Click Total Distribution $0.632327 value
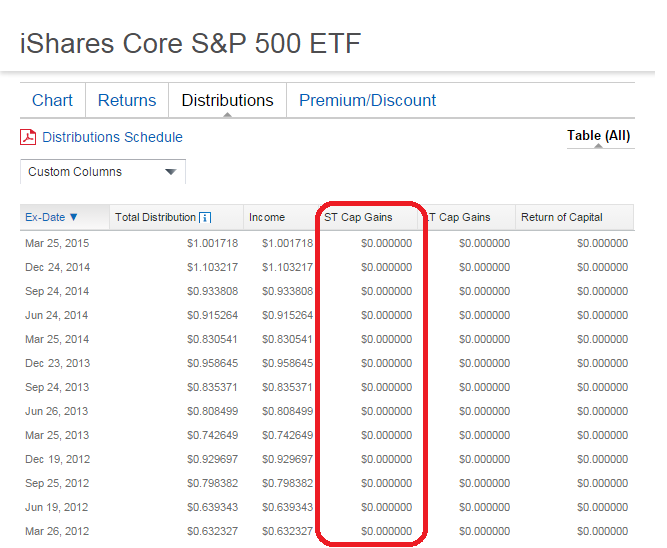 213,531
